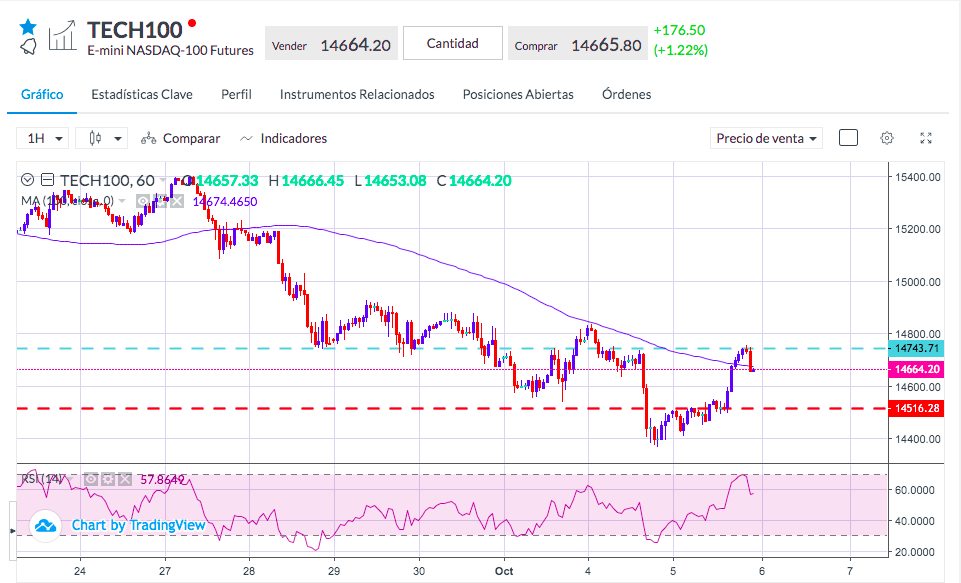Open the Indicadores menu
Viewport: 961px width, 583px height.
(x=283, y=139)
